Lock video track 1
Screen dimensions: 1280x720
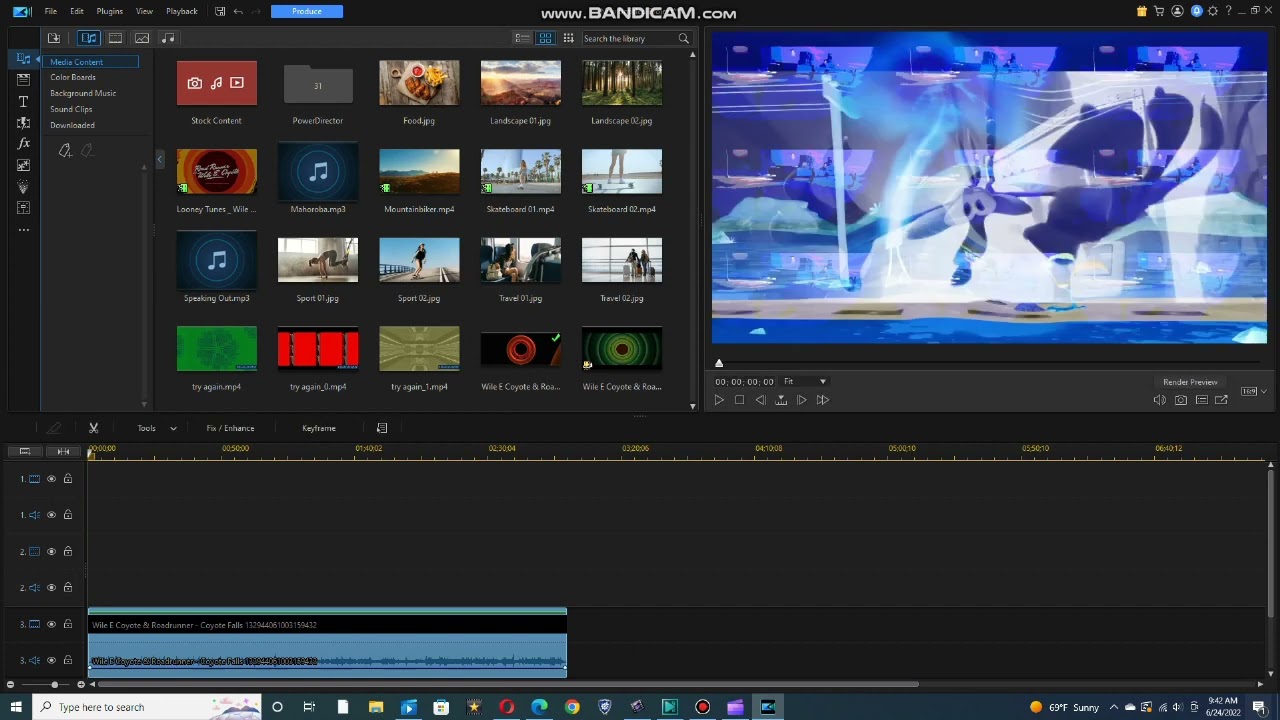click(68, 479)
